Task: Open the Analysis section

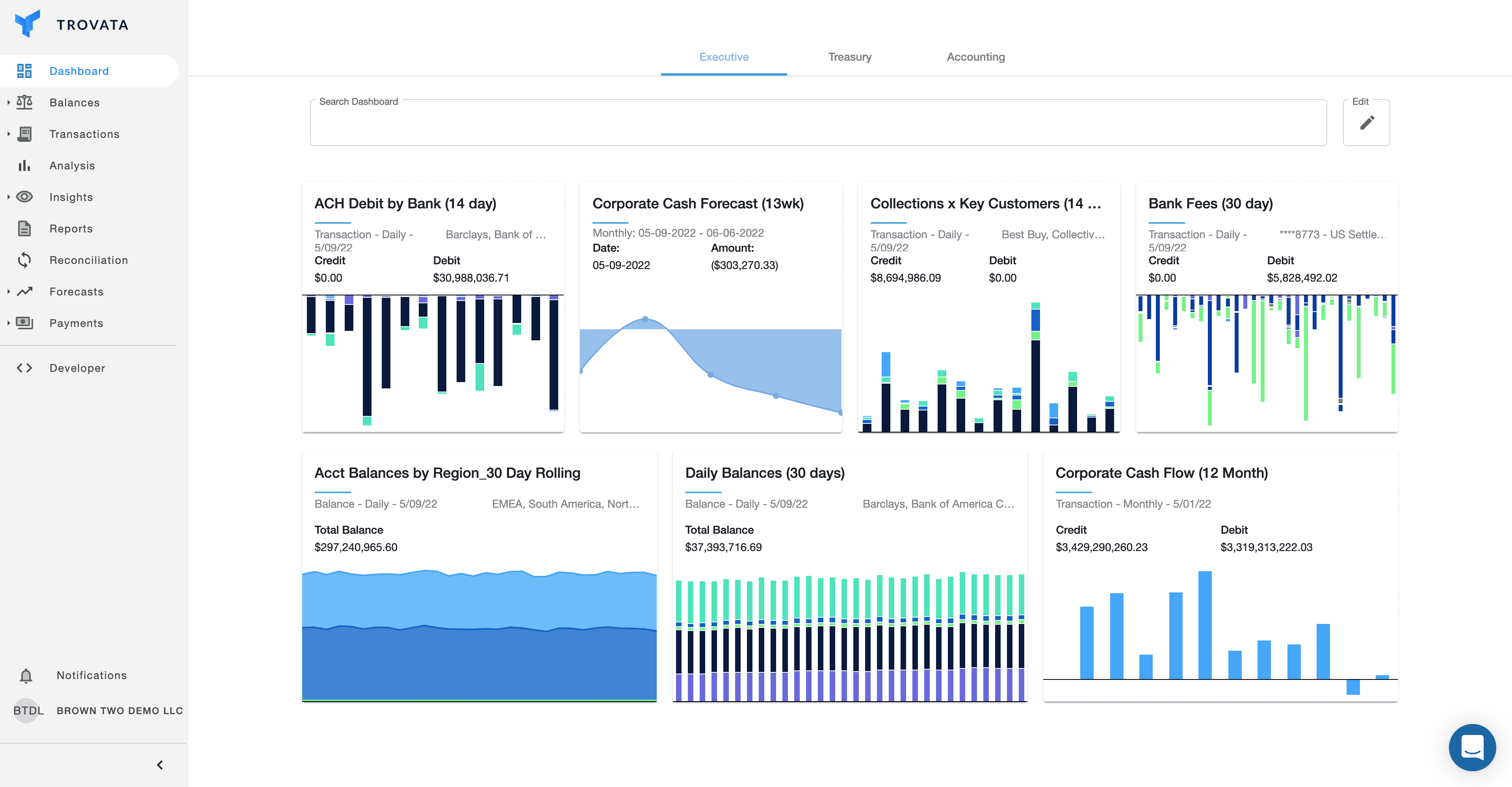Action: 72,165
